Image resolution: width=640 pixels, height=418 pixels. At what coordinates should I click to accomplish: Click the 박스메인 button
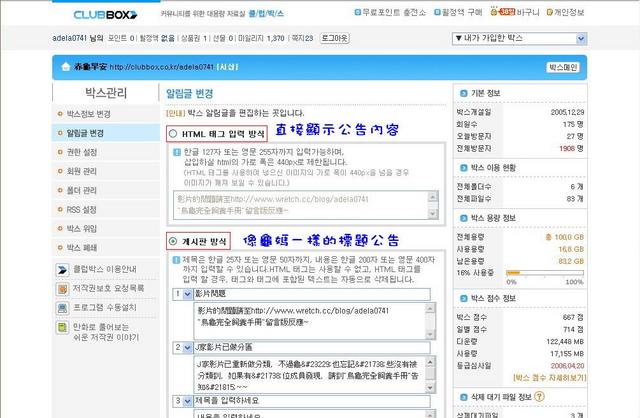point(563,67)
